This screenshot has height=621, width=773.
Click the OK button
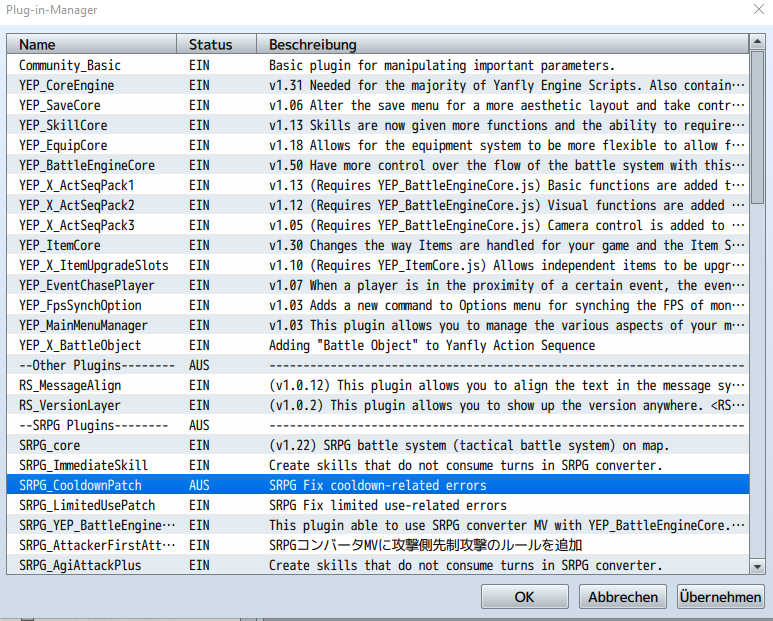[x=525, y=597]
